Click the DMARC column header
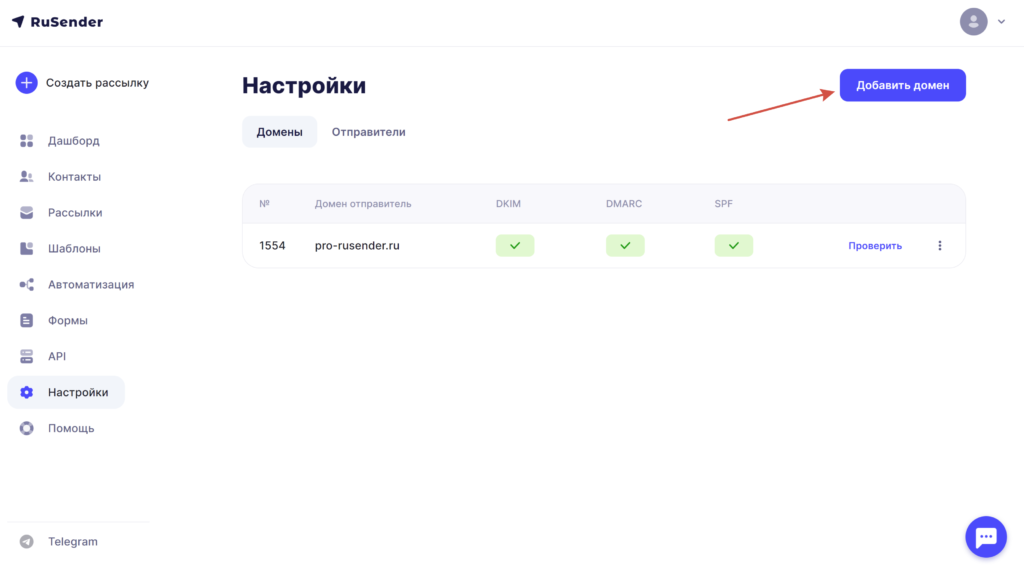 pos(624,204)
